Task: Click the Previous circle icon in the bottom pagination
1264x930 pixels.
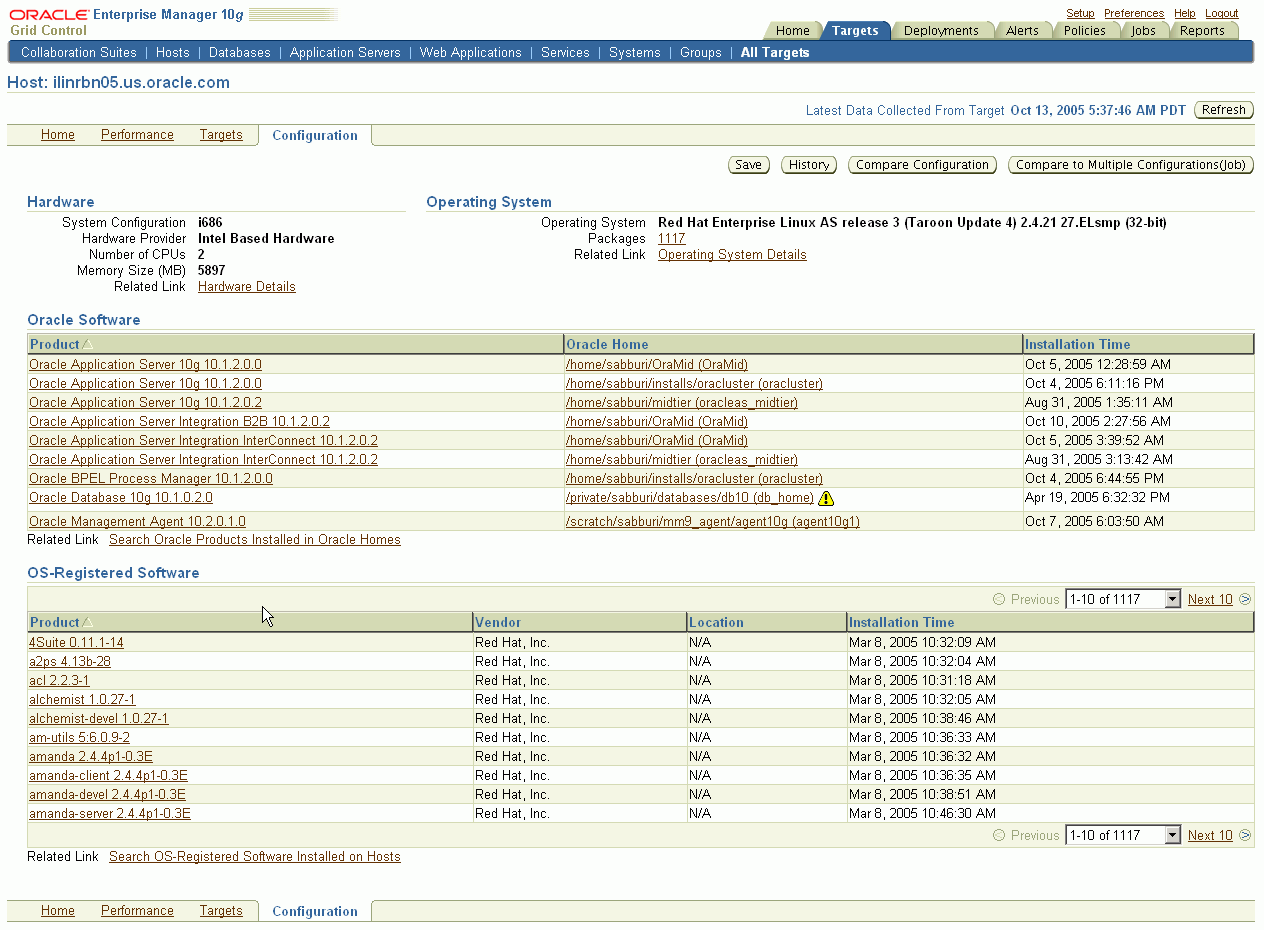Action: pyautogui.click(x=998, y=835)
